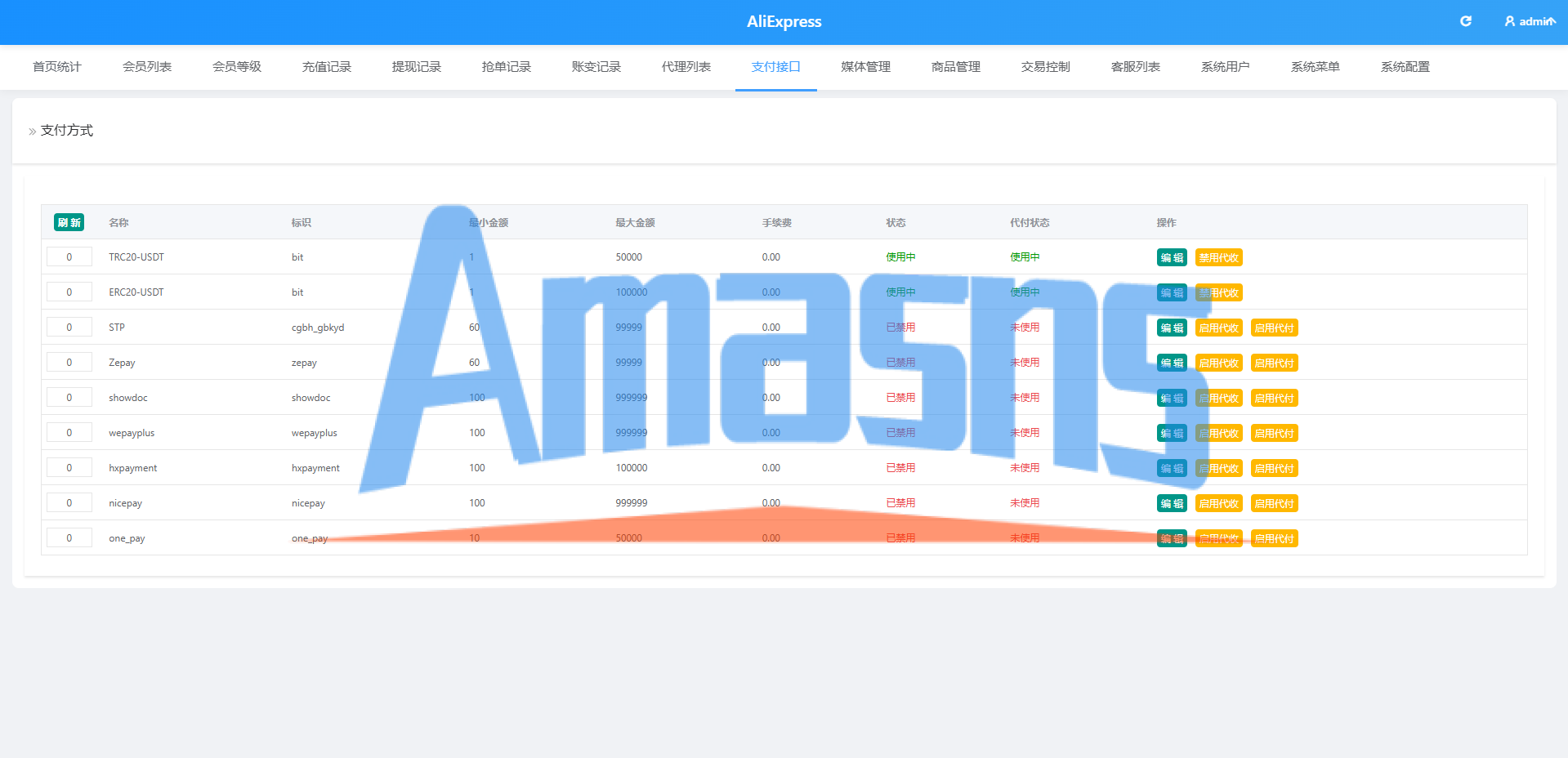Edit the nicepay payment method
The height and width of the screenshot is (758, 1568).
pos(1172,503)
